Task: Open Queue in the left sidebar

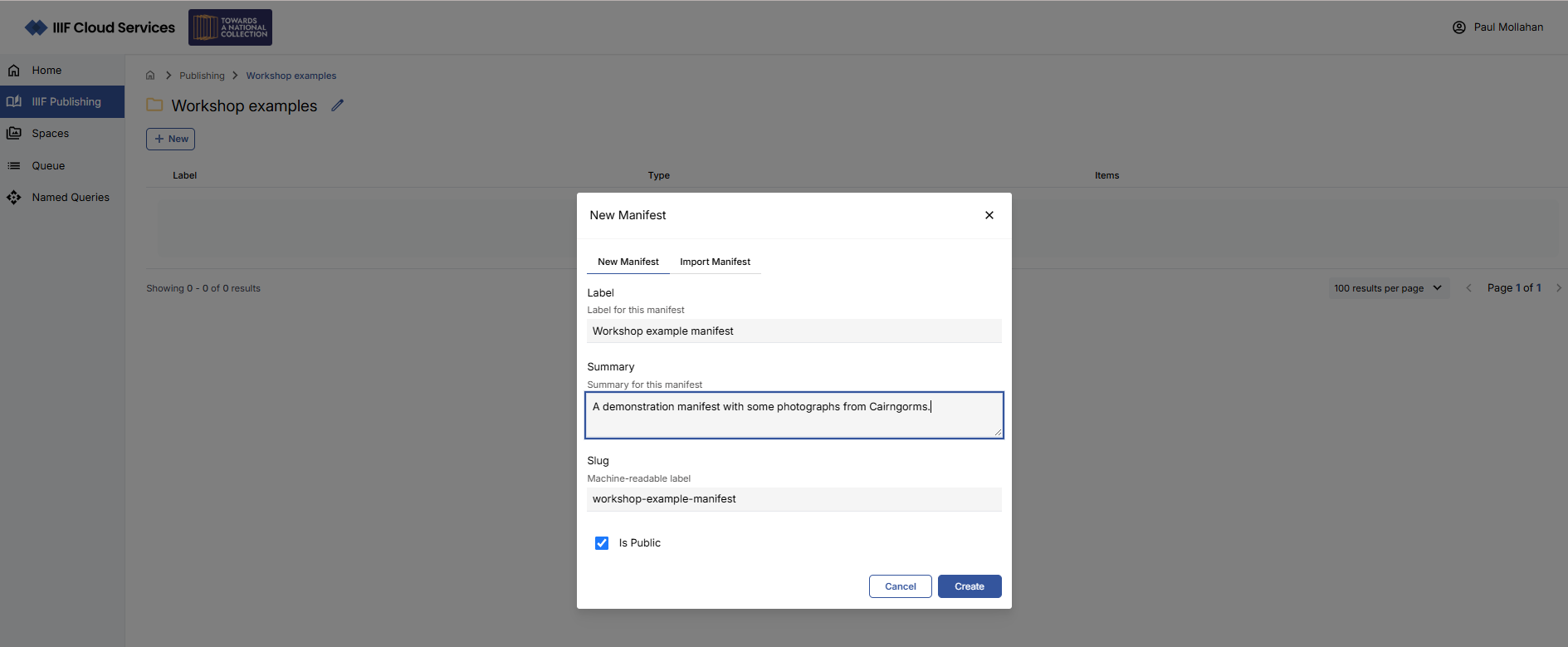Action: pyautogui.click(x=48, y=166)
